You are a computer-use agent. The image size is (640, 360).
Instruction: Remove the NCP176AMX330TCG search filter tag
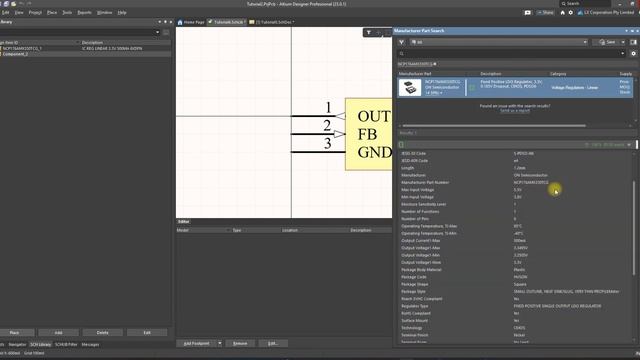click(435, 64)
